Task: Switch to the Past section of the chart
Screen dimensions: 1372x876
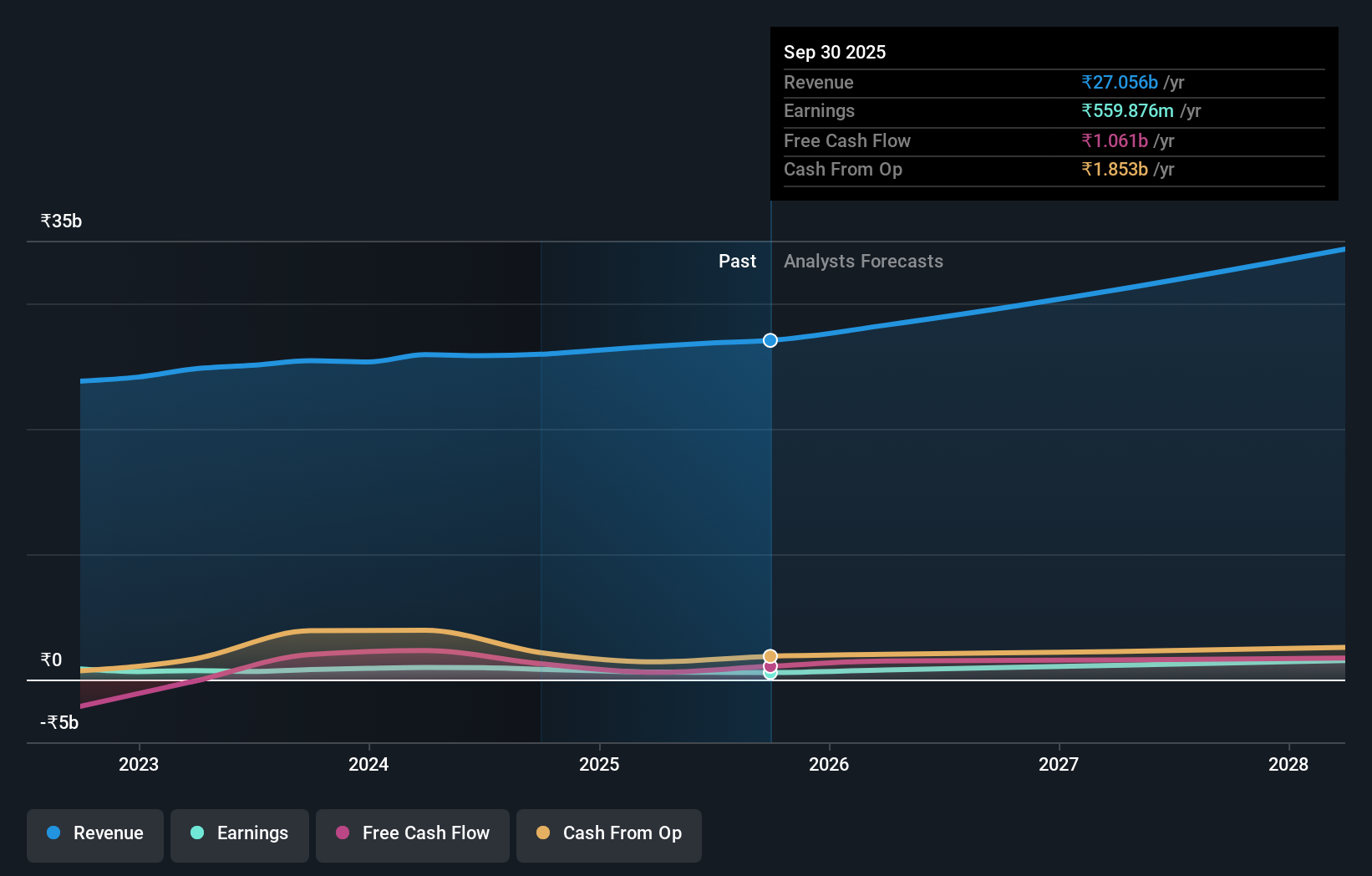Action: pos(737,261)
